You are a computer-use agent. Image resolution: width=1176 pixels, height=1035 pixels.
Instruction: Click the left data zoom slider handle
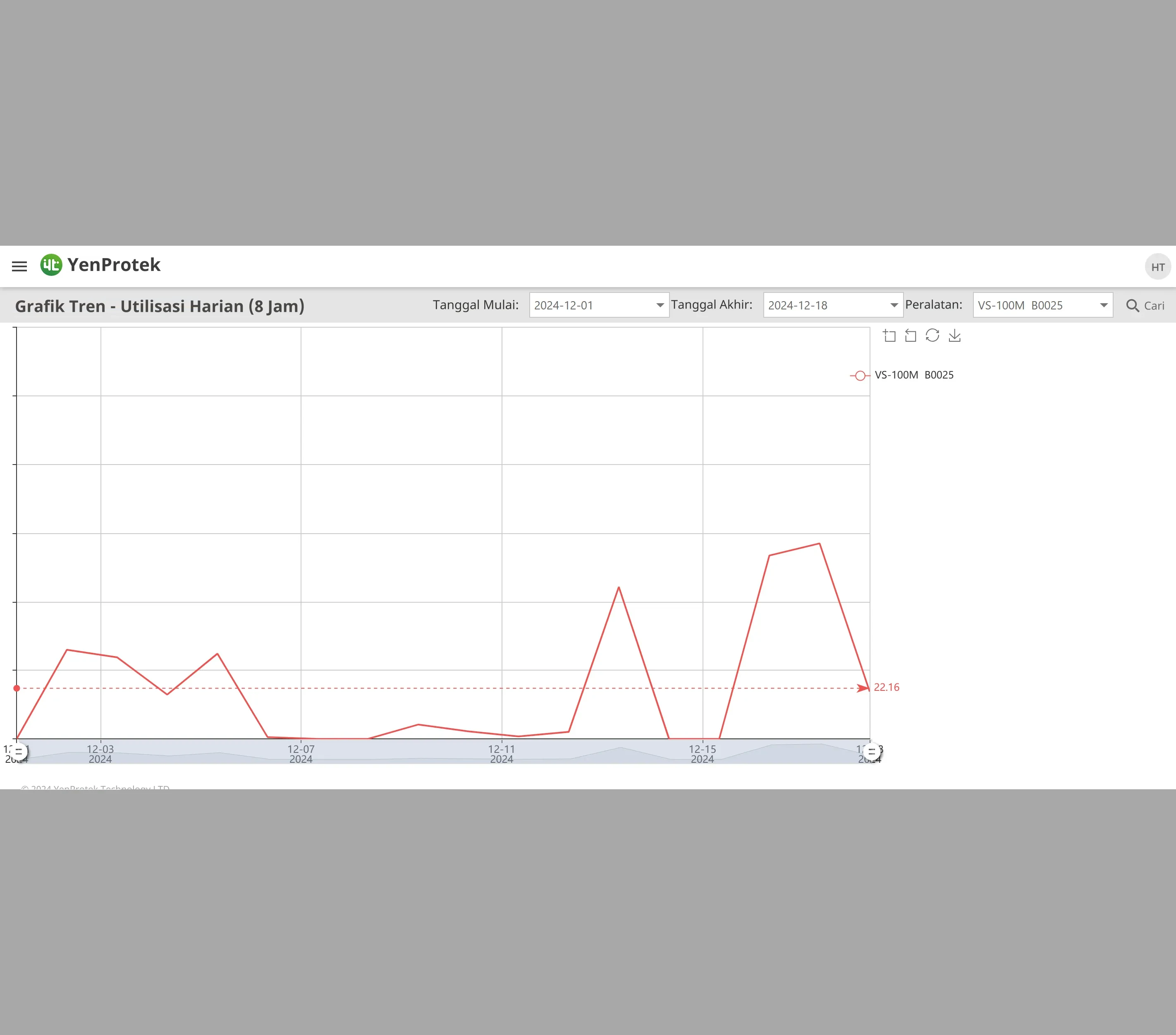tap(19, 752)
